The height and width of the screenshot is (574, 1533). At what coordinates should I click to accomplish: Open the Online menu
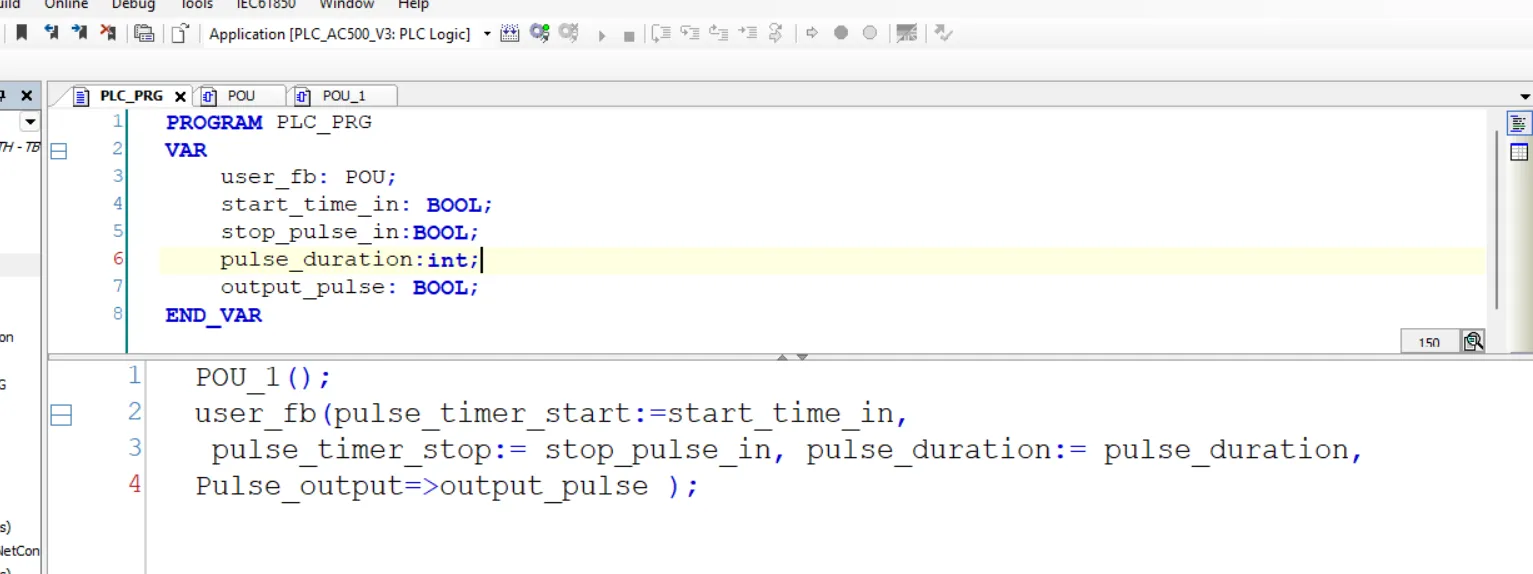click(66, 5)
